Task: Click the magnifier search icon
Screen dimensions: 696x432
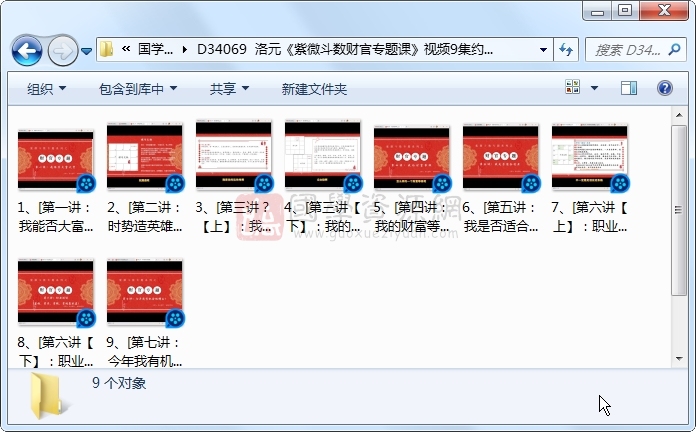Action: point(674,49)
